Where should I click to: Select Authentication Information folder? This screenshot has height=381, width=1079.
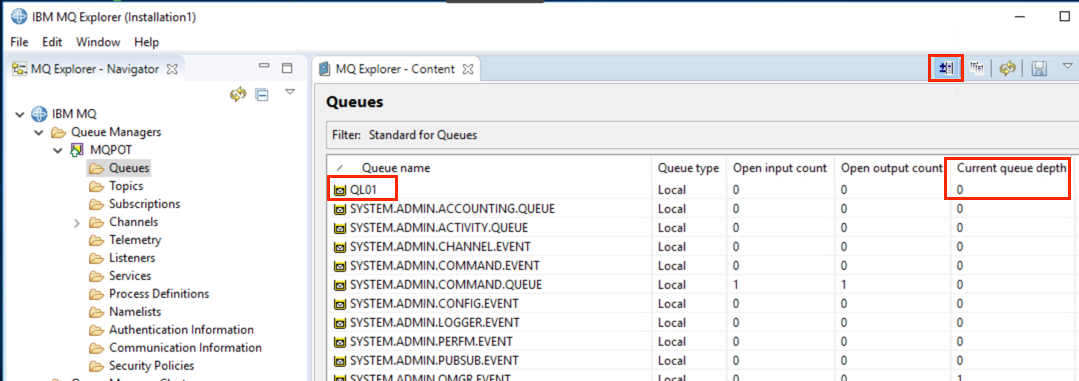pyautogui.click(x=181, y=329)
